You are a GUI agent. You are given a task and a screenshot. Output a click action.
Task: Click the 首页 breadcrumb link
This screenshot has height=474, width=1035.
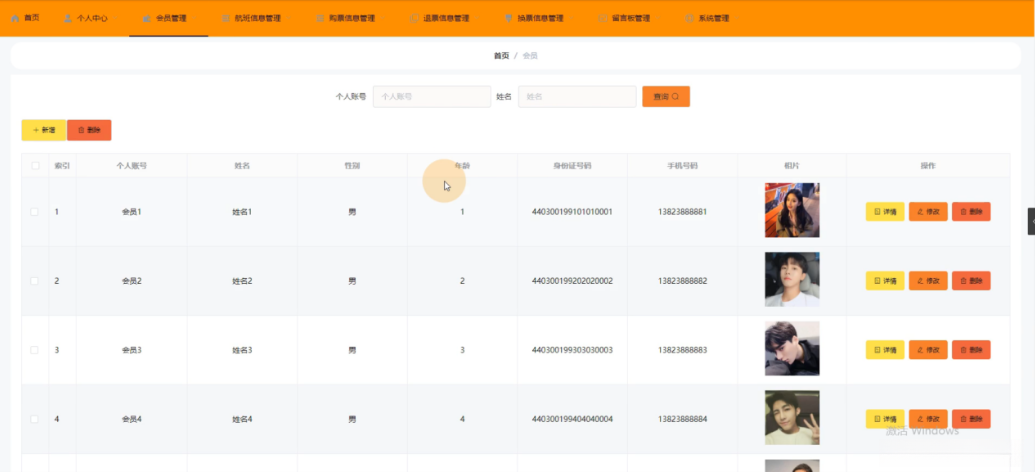tap(502, 56)
